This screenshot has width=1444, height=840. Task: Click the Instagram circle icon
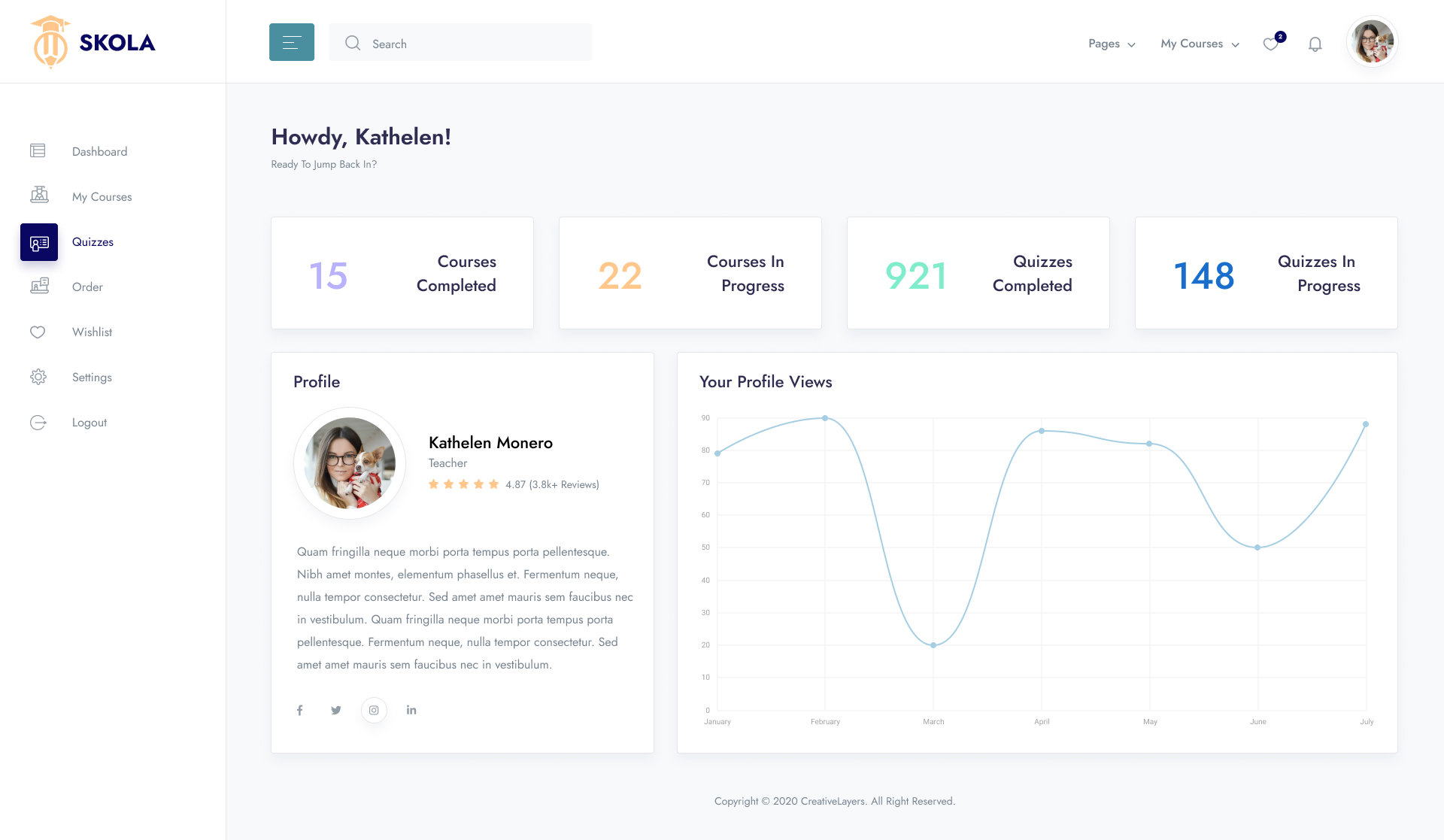click(374, 710)
